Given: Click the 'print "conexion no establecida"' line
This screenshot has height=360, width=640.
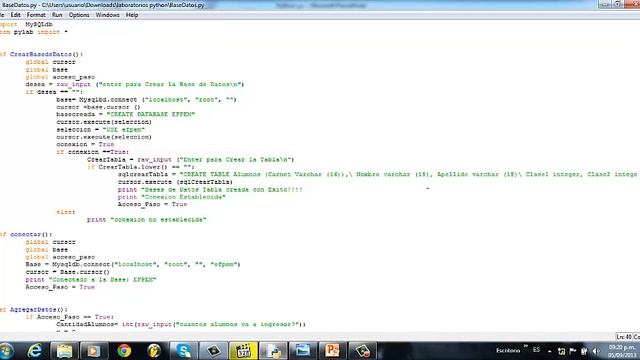Looking at the screenshot, I should click(x=147, y=220).
